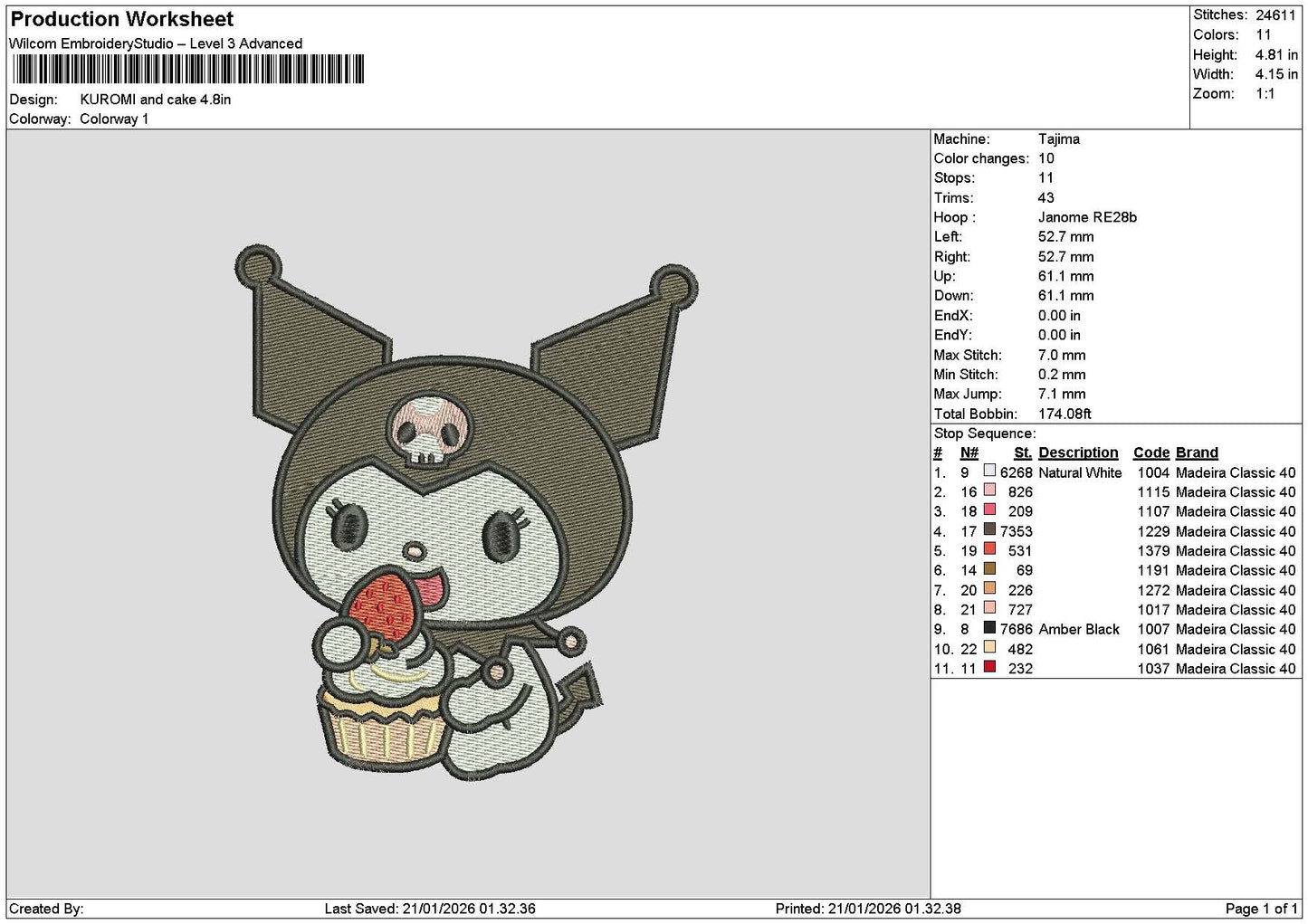Click the 'Natural White' description text
1308x924 pixels.
pos(1080,472)
